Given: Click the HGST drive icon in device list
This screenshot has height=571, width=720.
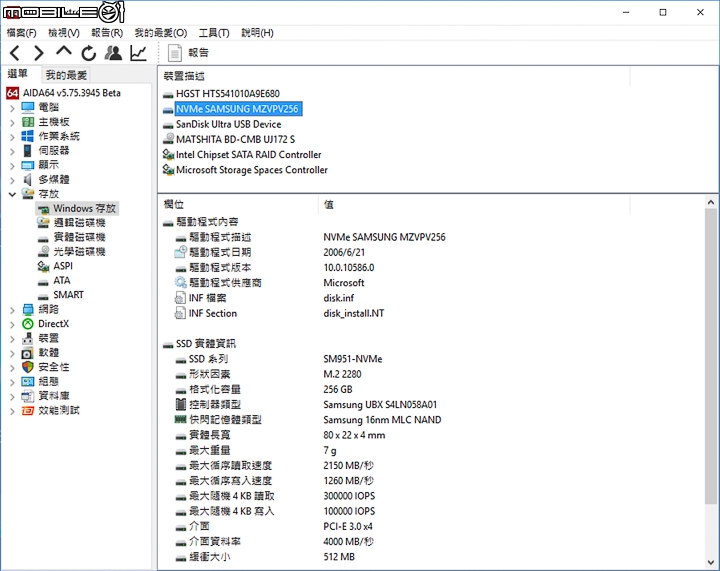Looking at the screenshot, I should (168, 95).
